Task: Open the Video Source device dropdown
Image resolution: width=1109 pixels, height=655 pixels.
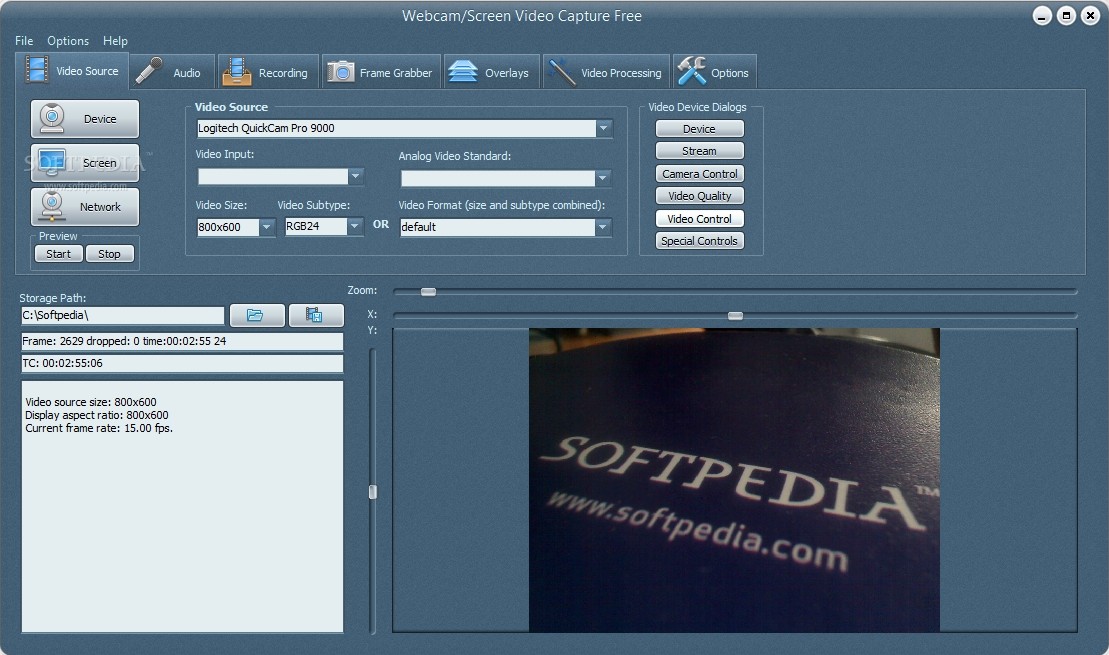Action: (x=603, y=129)
